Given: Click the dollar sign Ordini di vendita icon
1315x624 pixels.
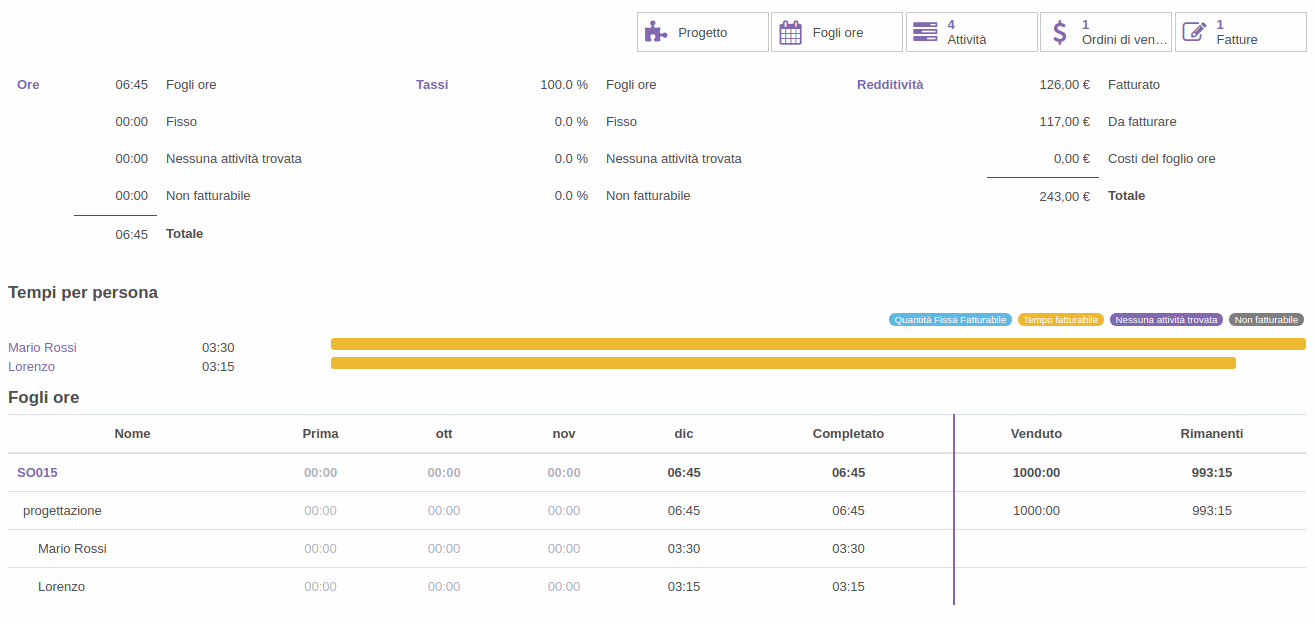Looking at the screenshot, I should [1060, 32].
